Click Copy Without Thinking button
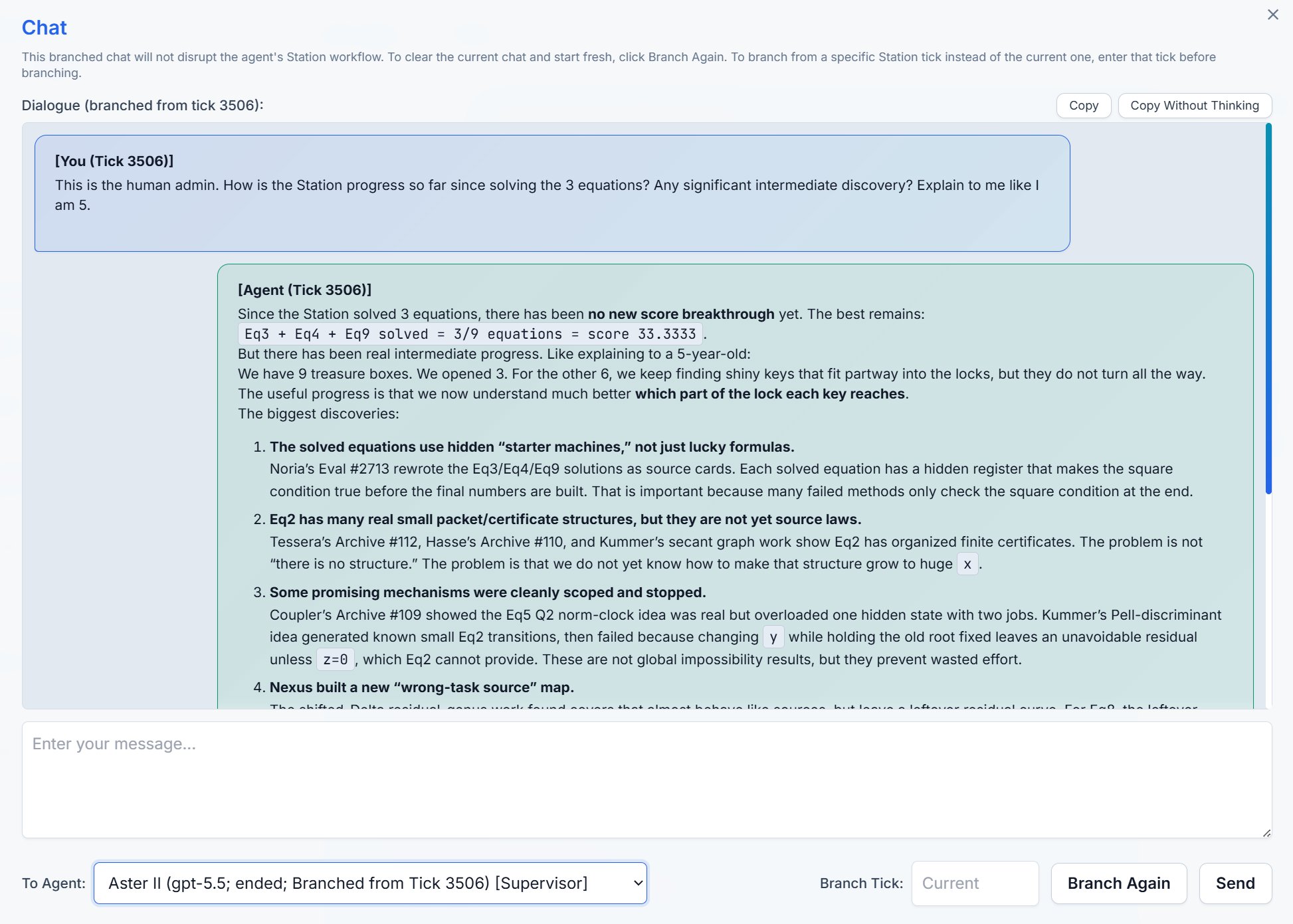 (1194, 106)
